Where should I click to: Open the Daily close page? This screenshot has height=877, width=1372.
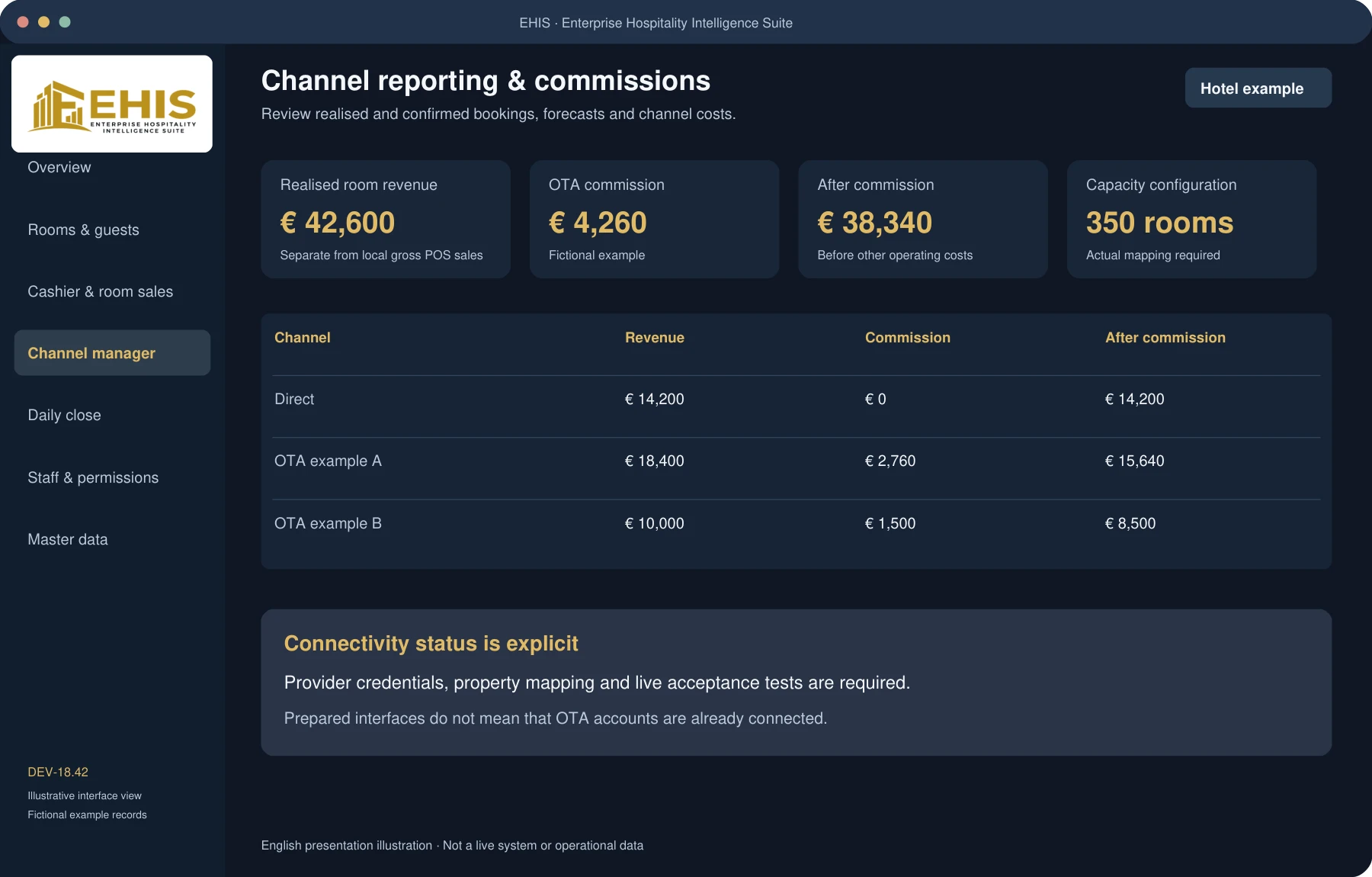[65, 415]
